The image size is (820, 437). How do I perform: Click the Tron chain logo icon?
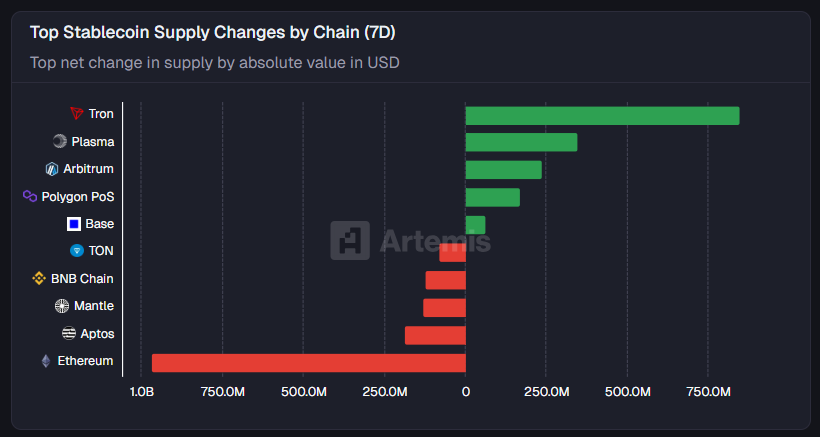(76, 114)
